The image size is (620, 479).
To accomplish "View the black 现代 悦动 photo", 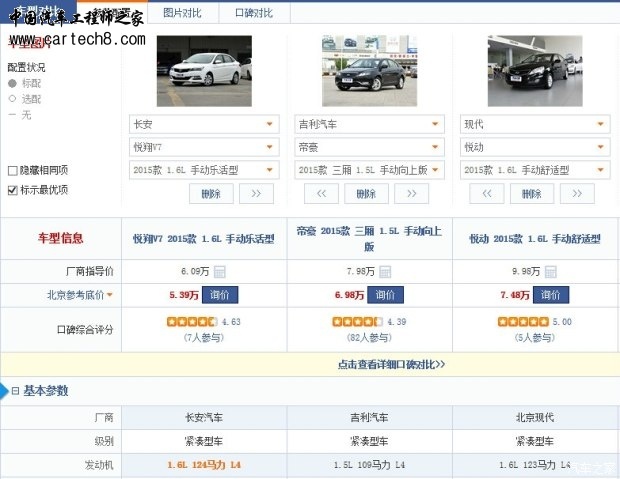I will (535, 71).
